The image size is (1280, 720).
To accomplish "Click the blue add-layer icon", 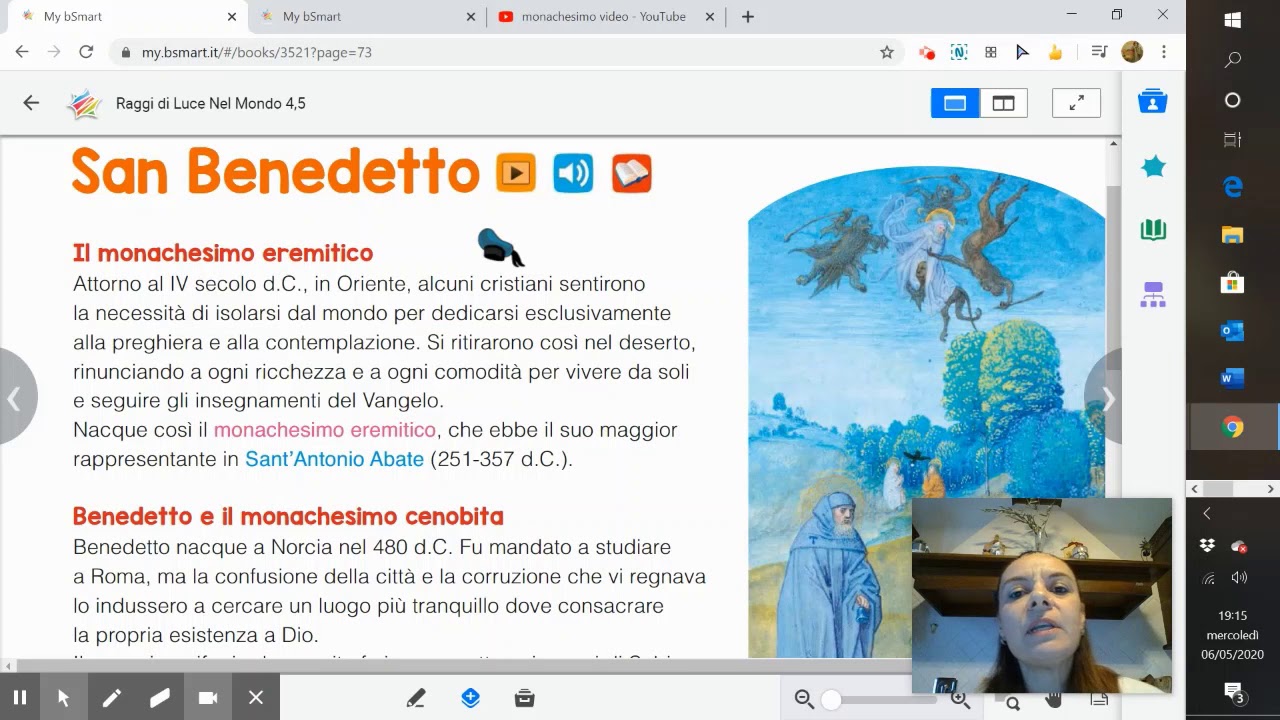I will click(x=470, y=698).
